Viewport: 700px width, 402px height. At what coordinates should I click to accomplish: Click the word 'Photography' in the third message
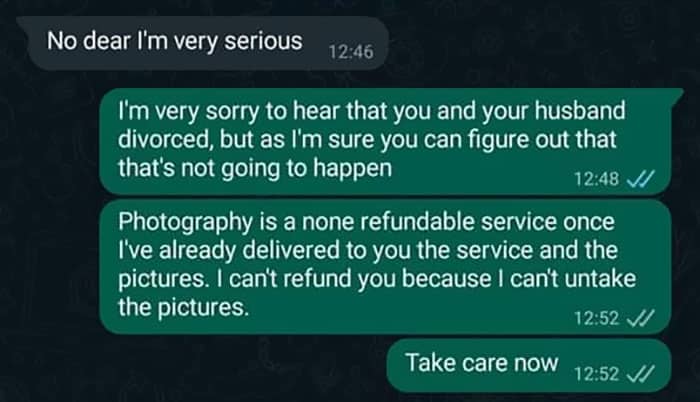[185, 223]
